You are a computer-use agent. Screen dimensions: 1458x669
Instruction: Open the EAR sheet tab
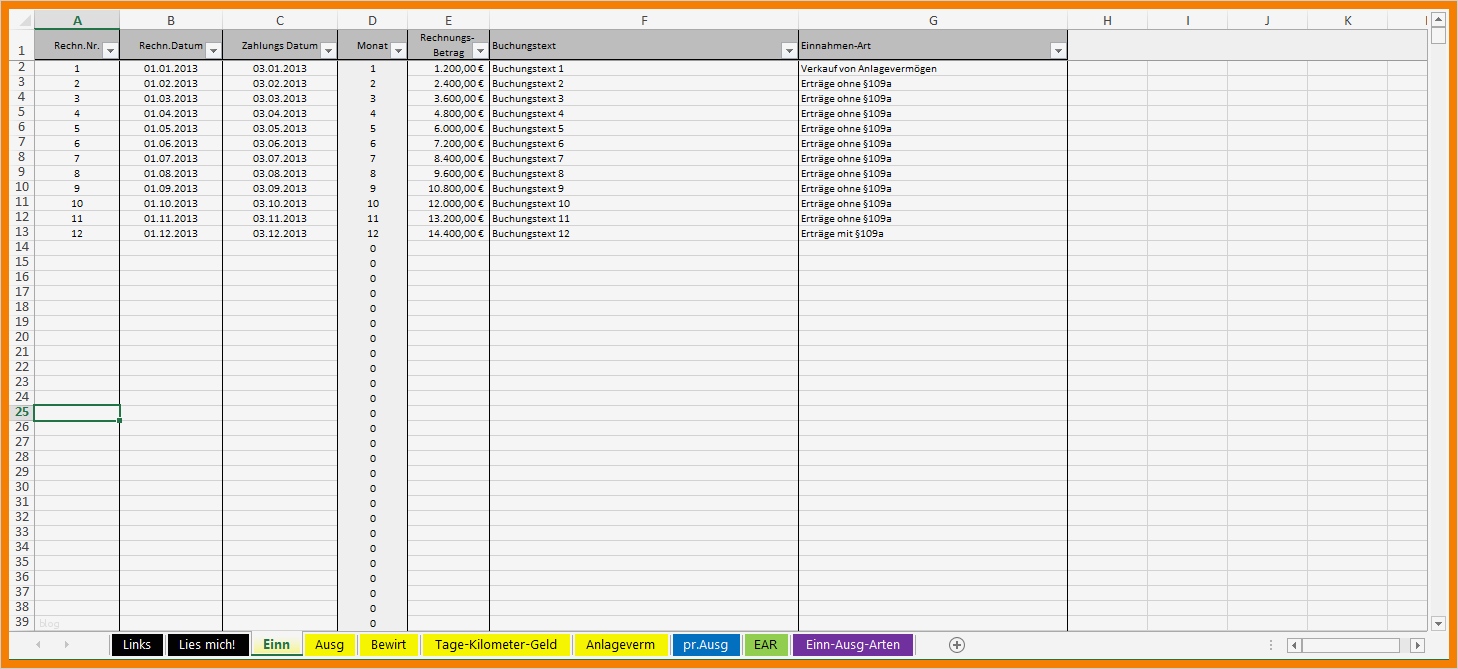(765, 645)
